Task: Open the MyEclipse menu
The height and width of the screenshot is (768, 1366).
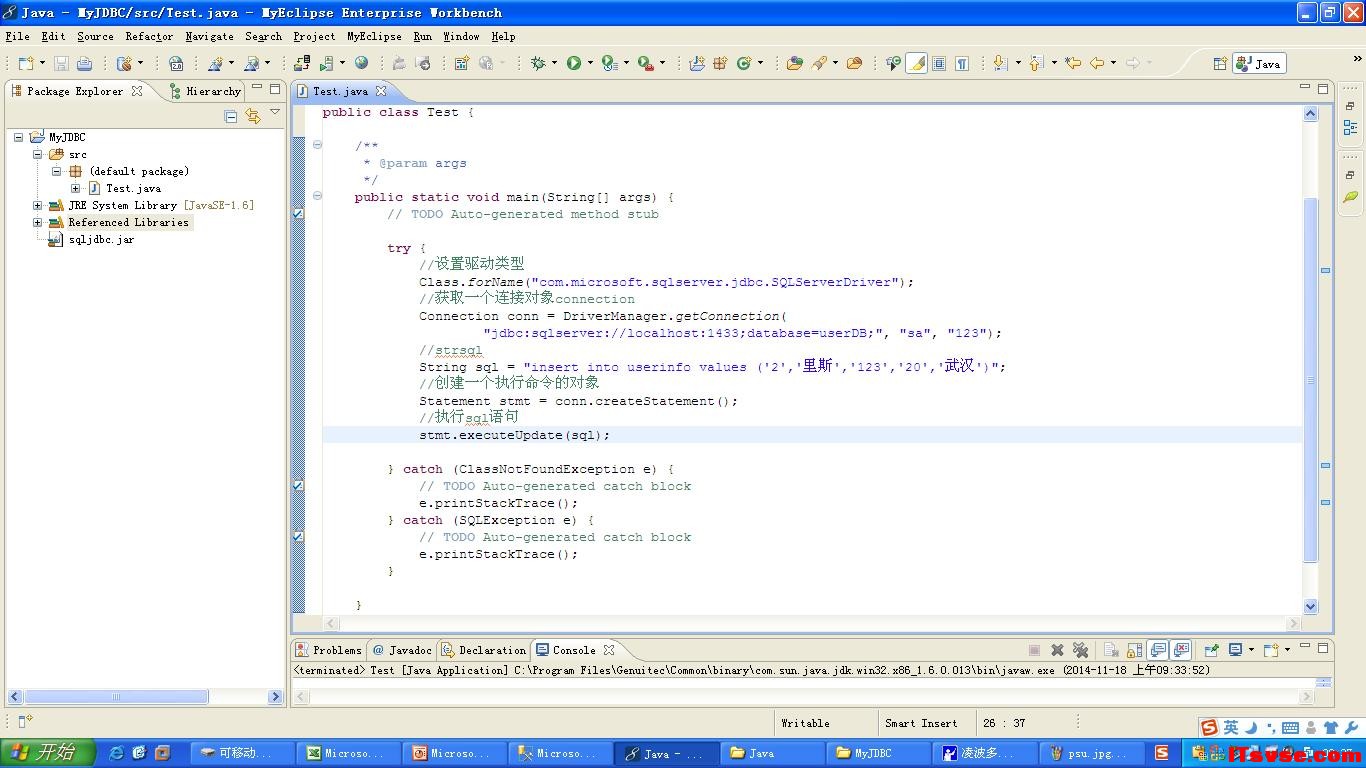Action: pos(374,36)
